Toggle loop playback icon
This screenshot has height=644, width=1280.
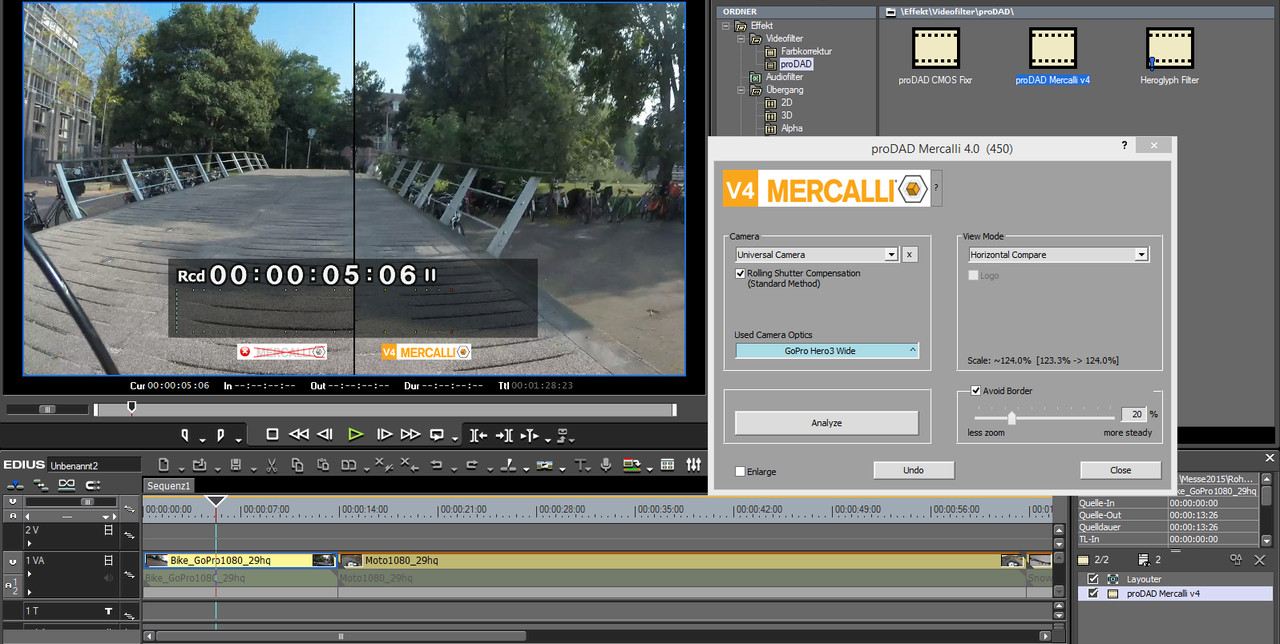pos(437,434)
